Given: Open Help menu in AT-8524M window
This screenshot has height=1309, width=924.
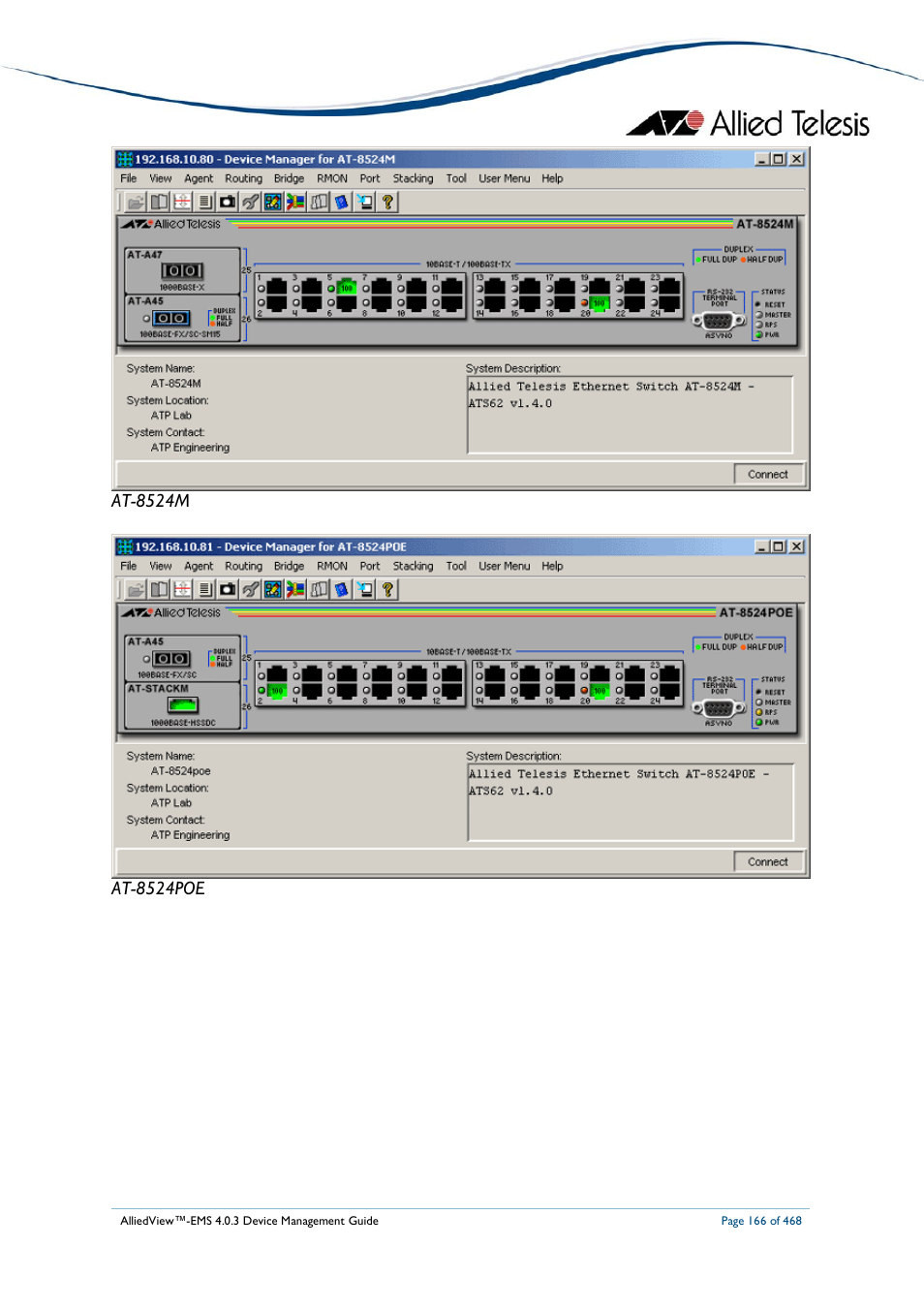Looking at the screenshot, I should [x=552, y=178].
